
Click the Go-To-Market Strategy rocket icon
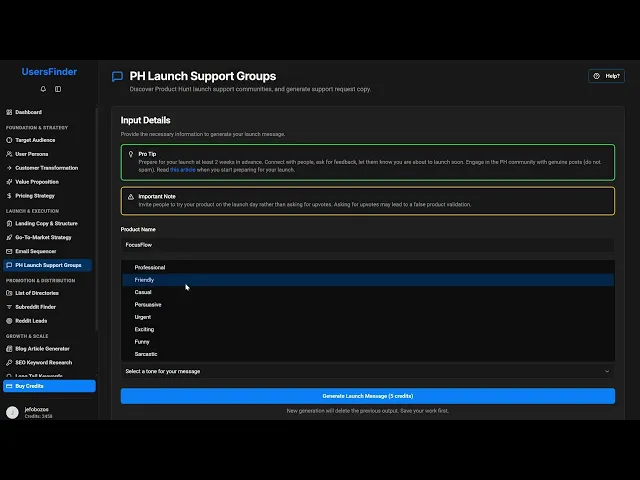[x=9, y=238]
